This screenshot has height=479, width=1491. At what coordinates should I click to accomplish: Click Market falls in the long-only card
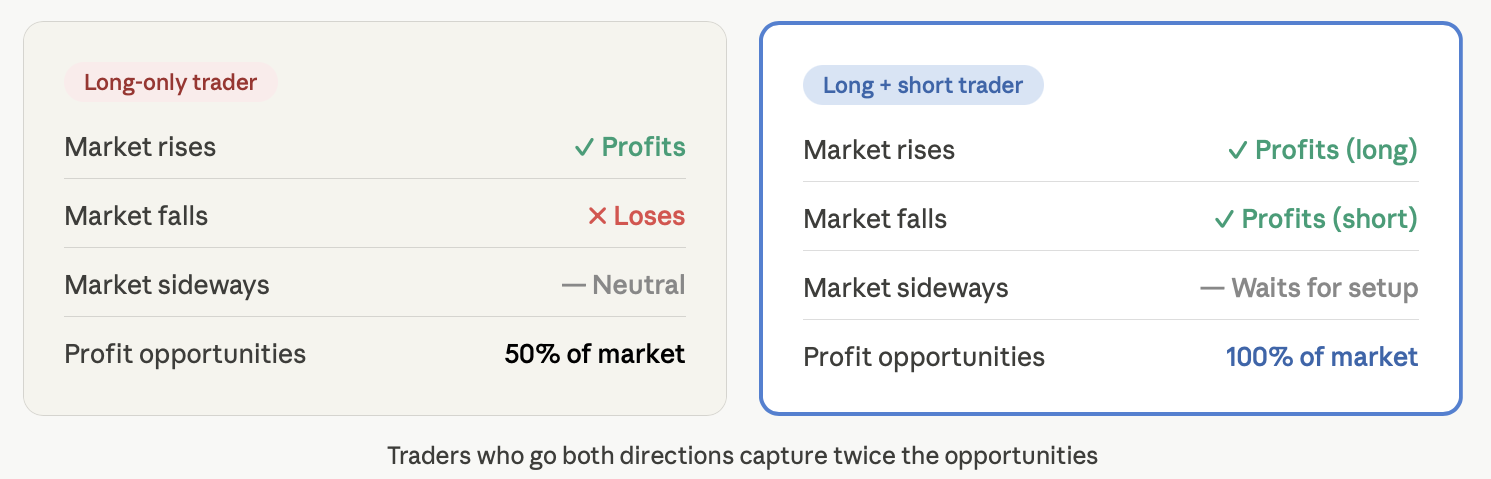point(136,216)
